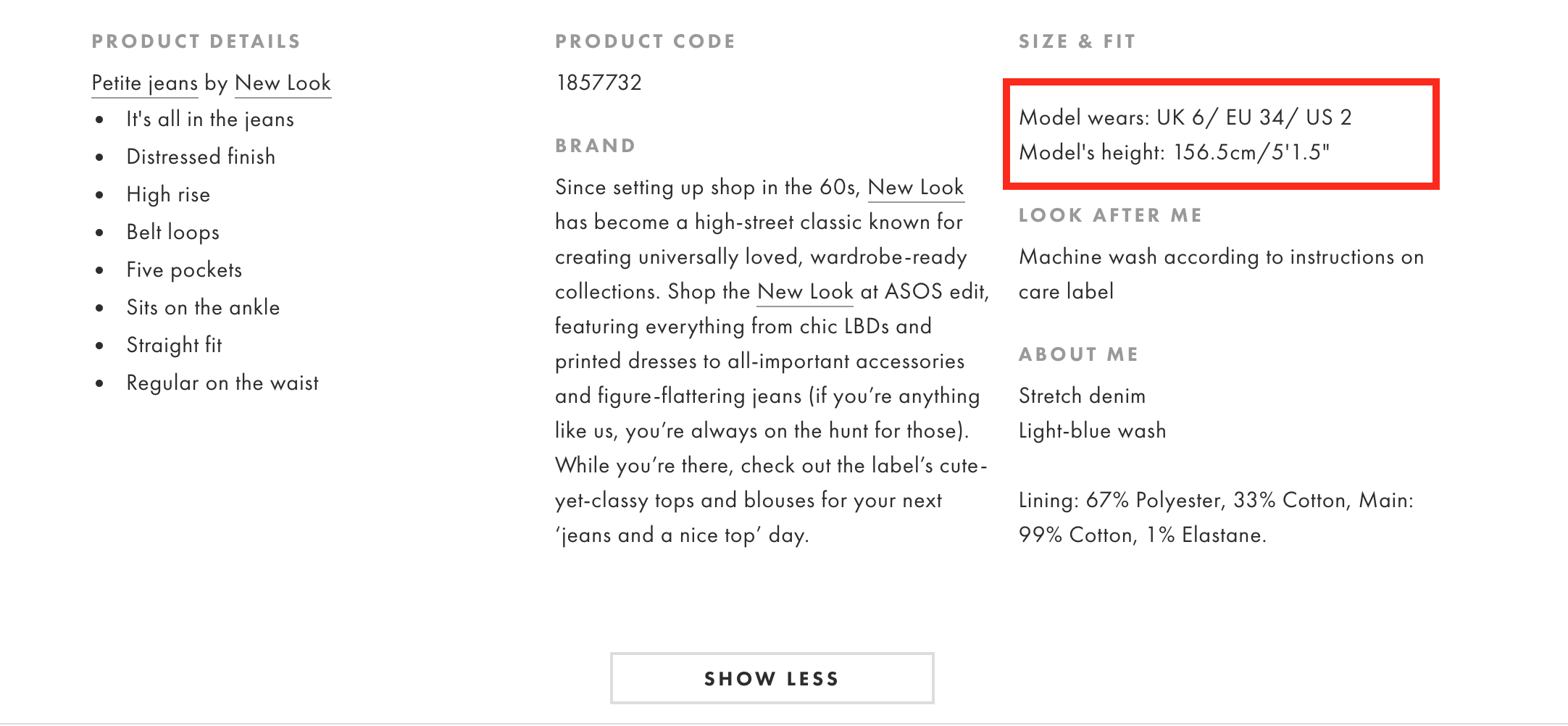Click the ABOUT ME heading

tap(1080, 354)
